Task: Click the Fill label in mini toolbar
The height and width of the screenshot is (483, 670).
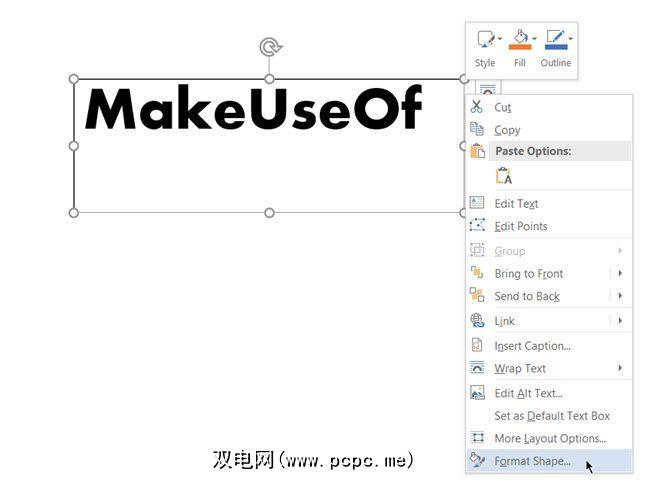Action: pos(520,63)
